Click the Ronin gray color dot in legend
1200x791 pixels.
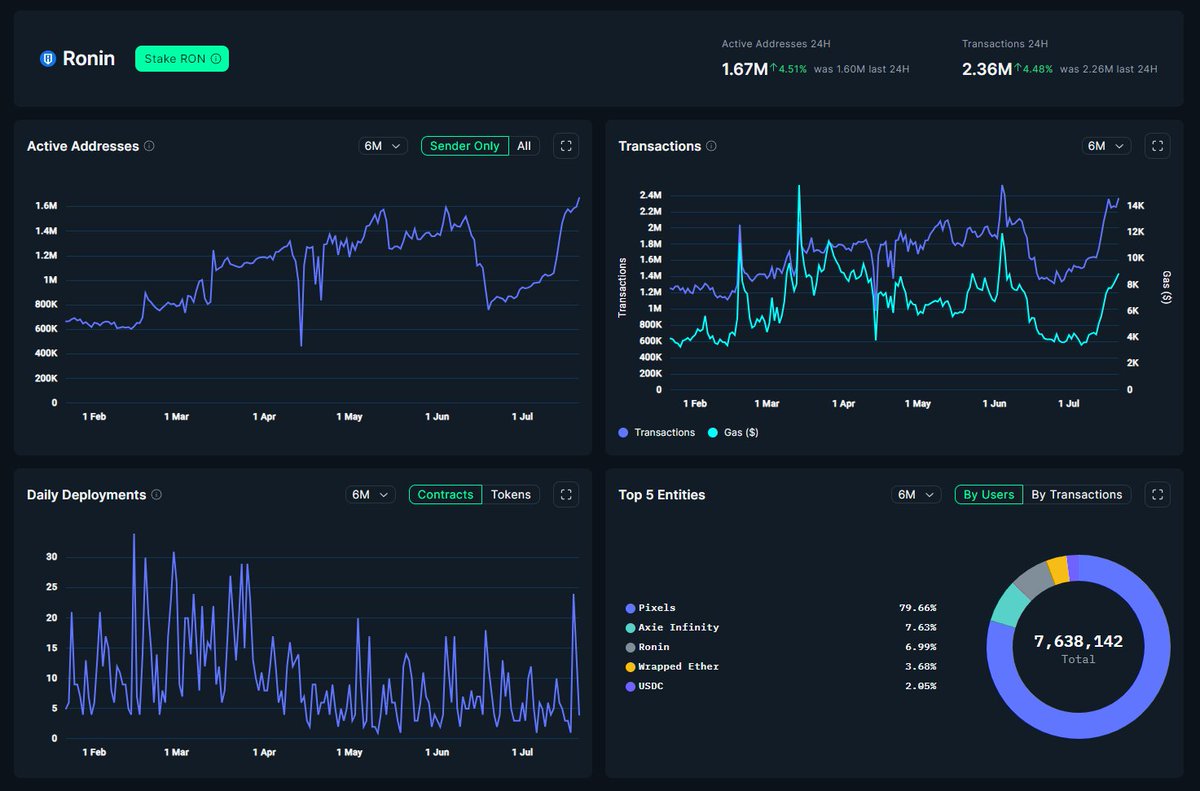coord(630,647)
